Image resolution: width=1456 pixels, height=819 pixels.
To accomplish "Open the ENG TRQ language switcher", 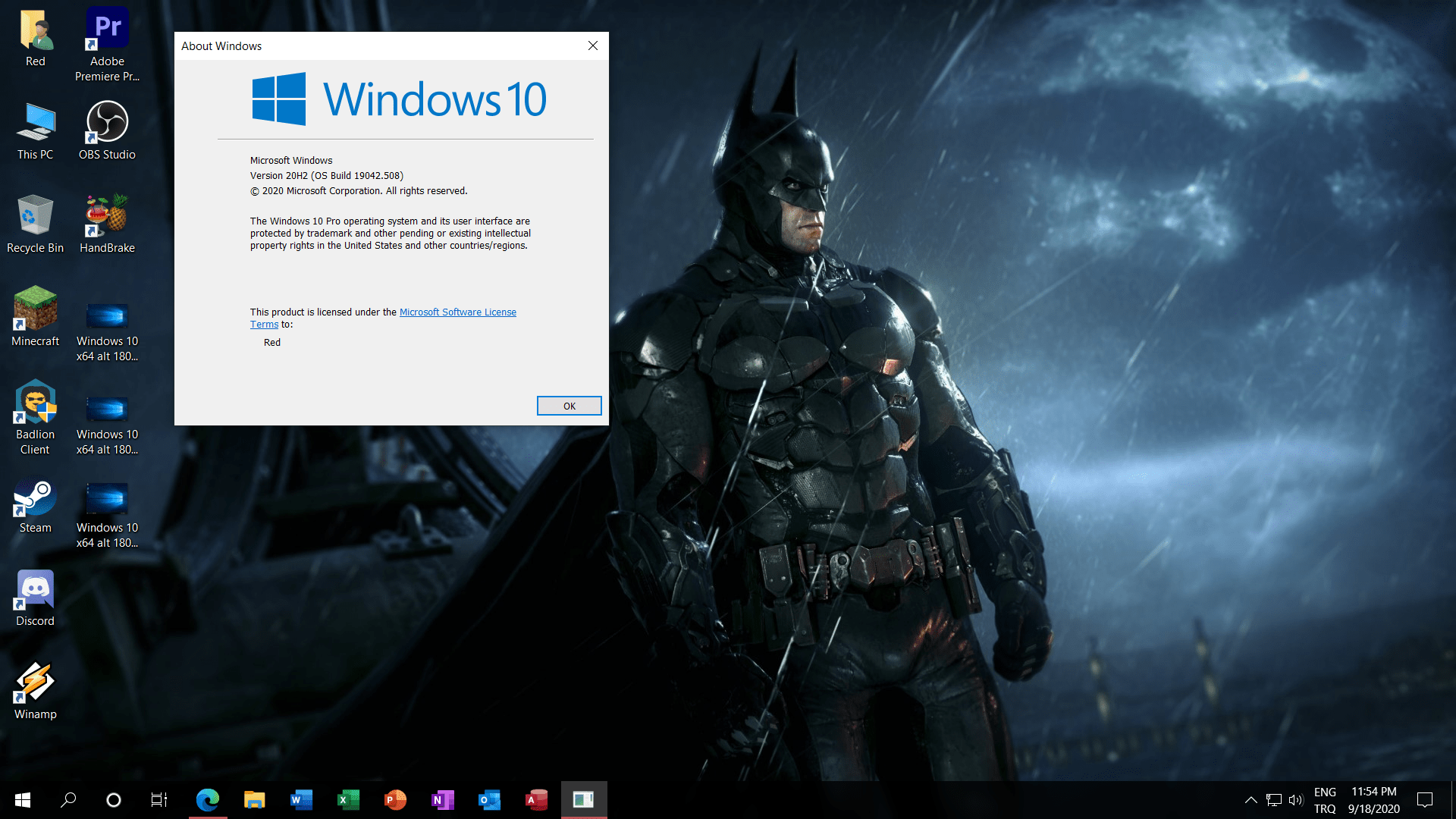I will coord(1325,800).
